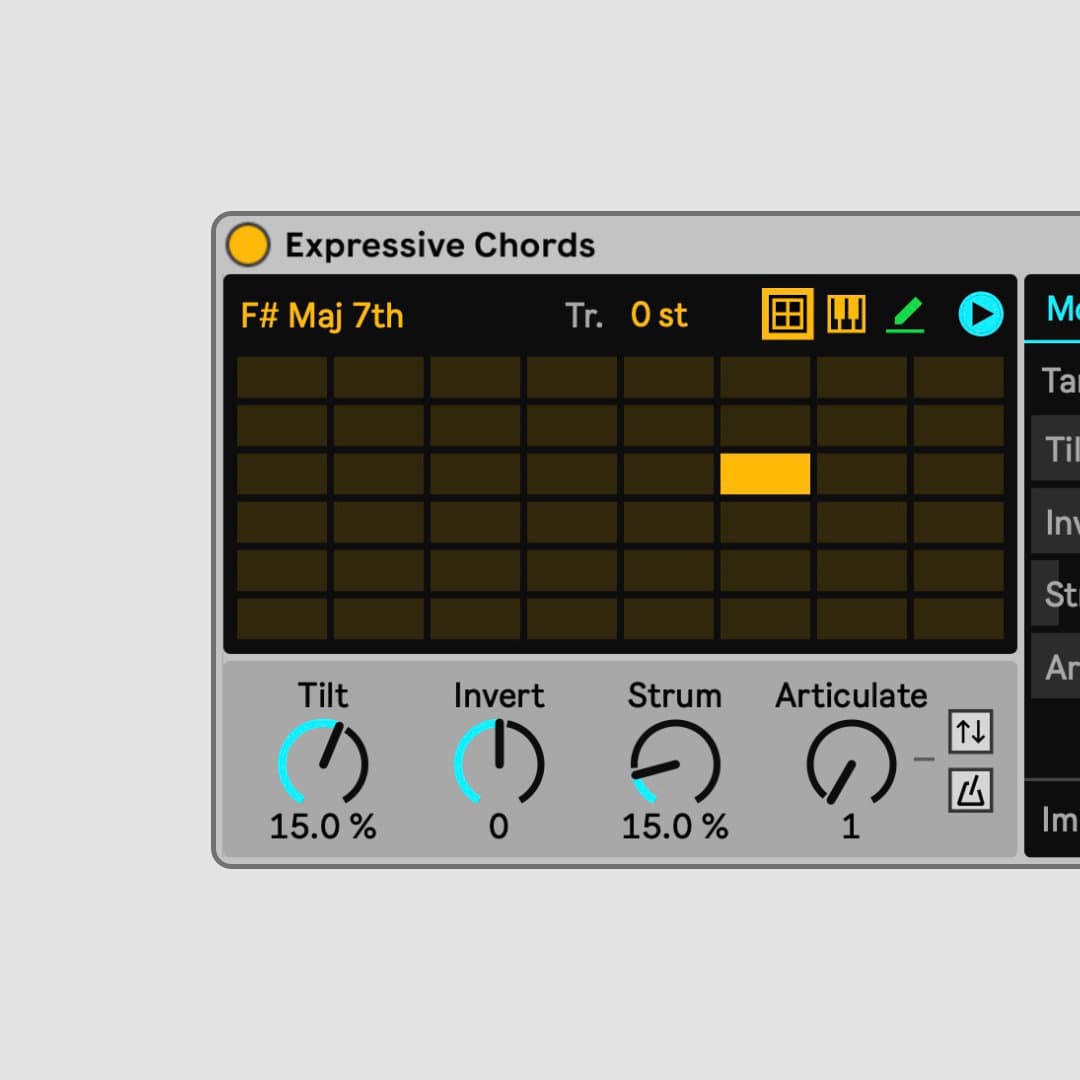The image size is (1080, 1080).
Task: Enable the Tilt modulation target
Action: point(1058,449)
